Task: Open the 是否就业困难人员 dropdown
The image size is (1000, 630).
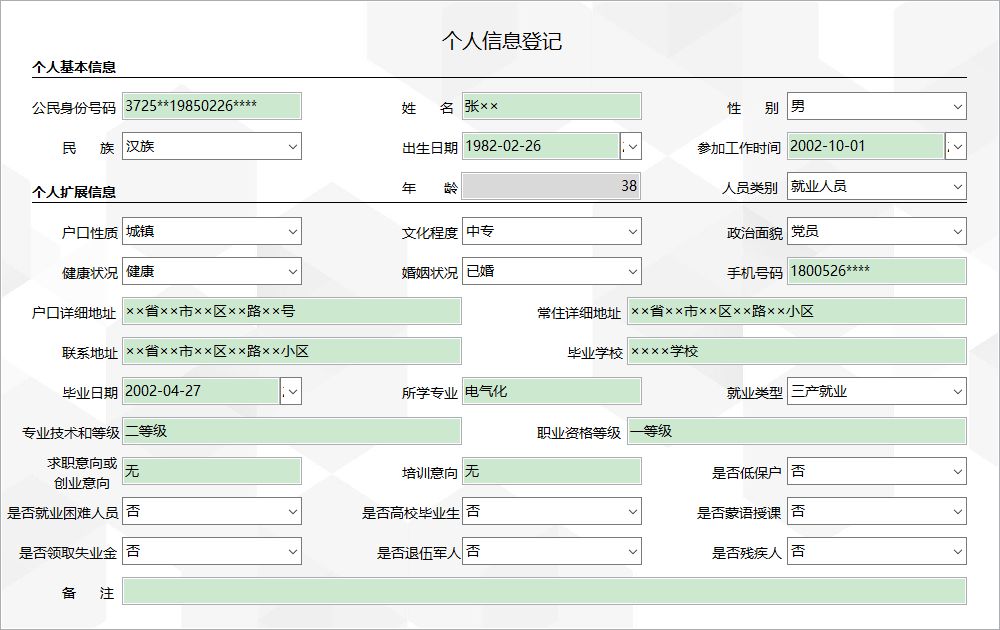Action: click(212, 511)
